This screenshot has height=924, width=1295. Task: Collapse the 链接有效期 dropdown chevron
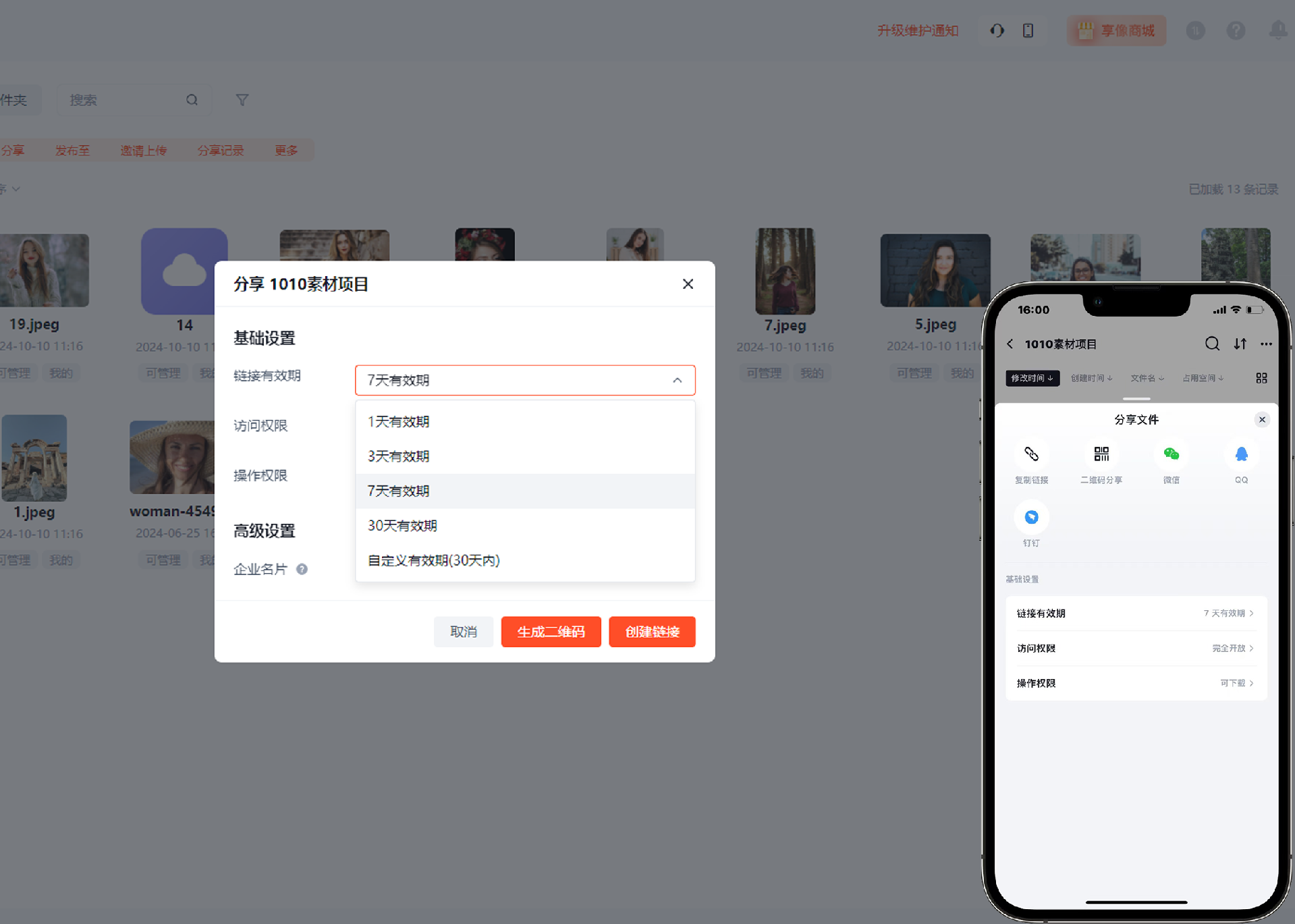coord(677,381)
